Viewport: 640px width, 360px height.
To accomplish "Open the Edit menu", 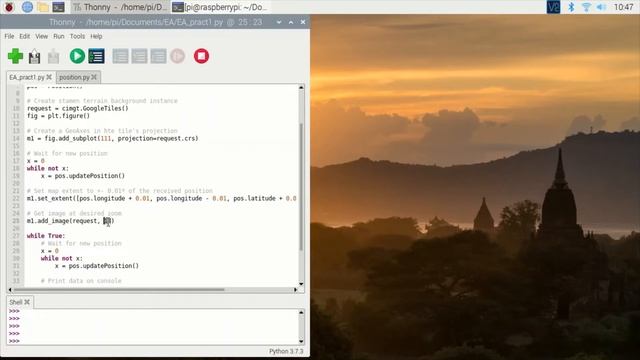I will tap(24, 36).
